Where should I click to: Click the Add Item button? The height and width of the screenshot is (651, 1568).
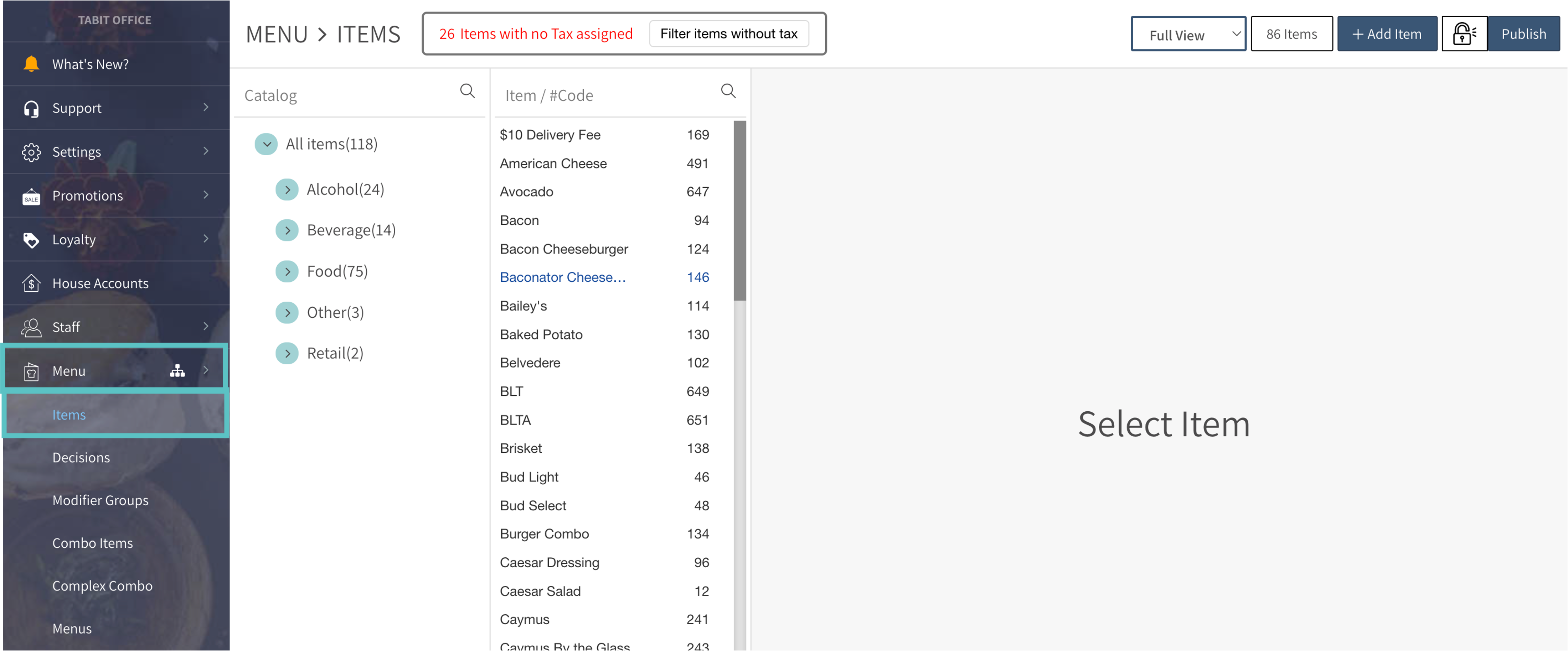coord(1387,34)
